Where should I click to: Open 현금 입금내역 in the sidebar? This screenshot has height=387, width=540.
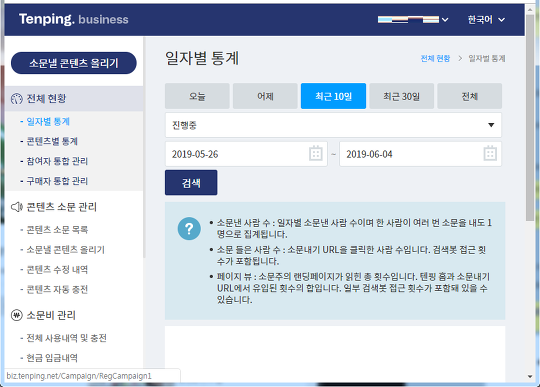tap(52, 358)
